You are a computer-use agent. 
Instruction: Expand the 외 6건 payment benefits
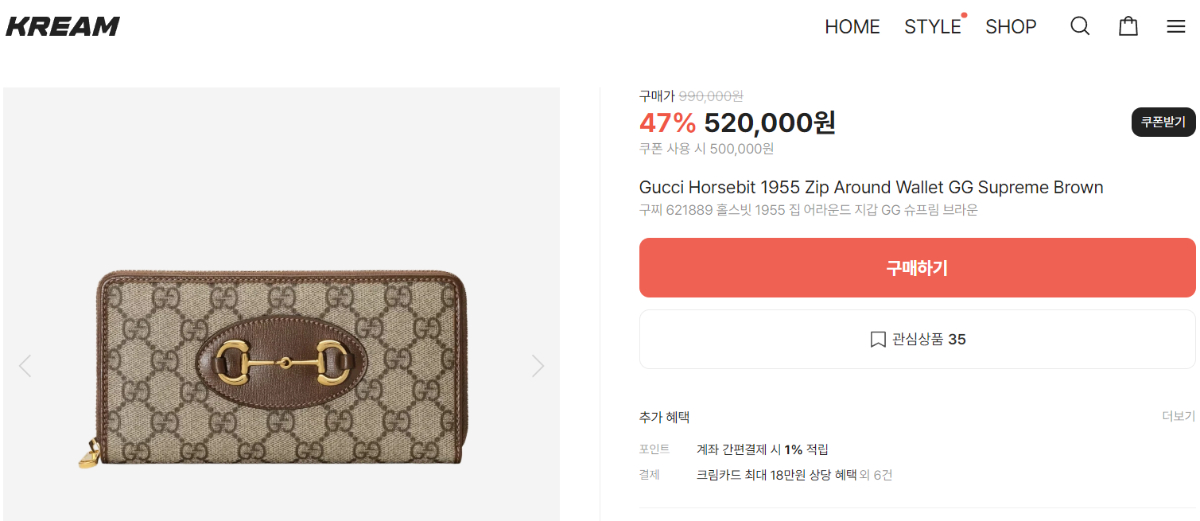(x=877, y=475)
